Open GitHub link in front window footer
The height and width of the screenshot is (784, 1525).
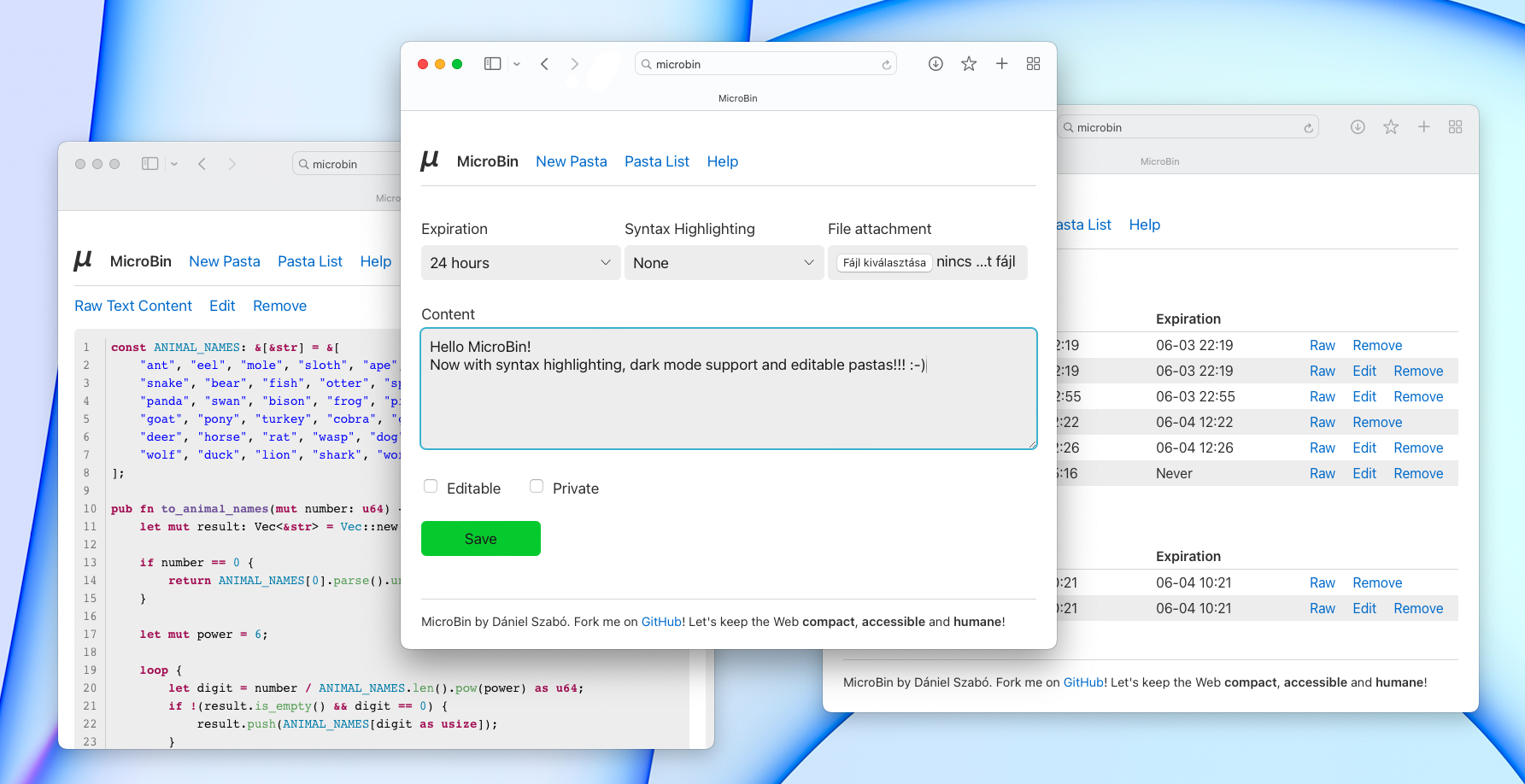click(x=662, y=622)
